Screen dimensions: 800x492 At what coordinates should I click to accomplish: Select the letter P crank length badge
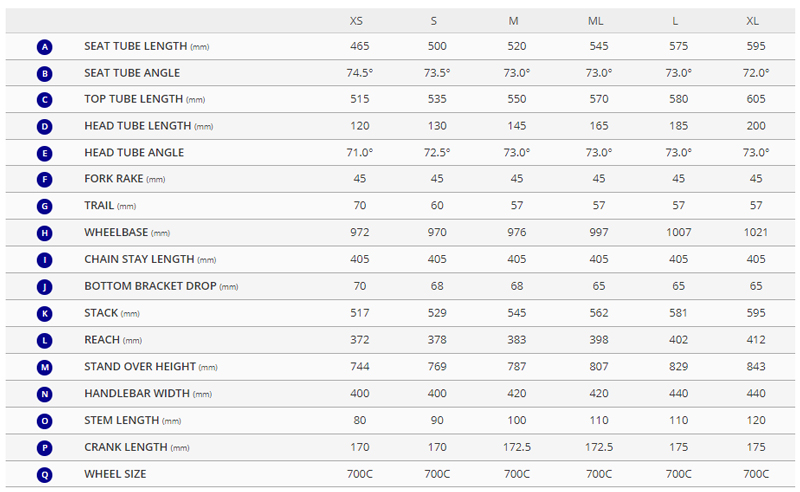tap(44, 447)
